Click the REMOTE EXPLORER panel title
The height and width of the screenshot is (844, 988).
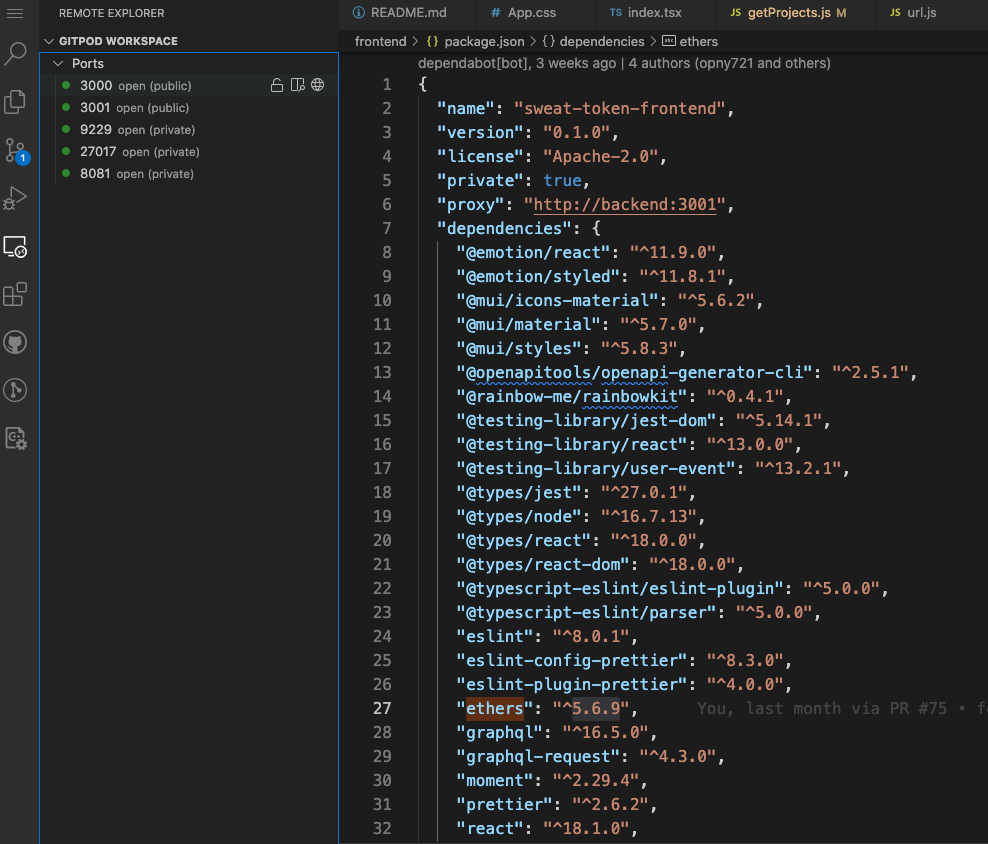[x=112, y=13]
